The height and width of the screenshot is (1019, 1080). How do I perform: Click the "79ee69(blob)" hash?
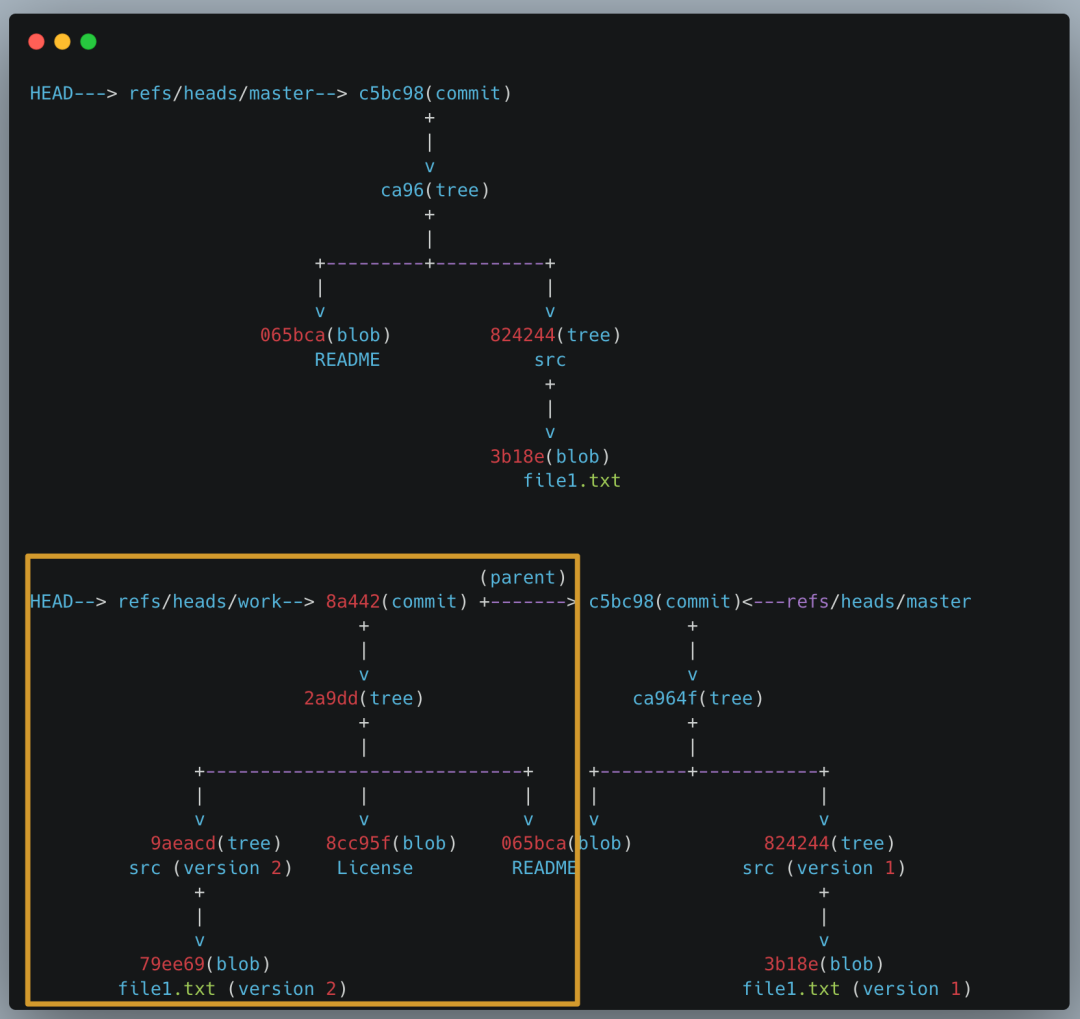point(205,965)
